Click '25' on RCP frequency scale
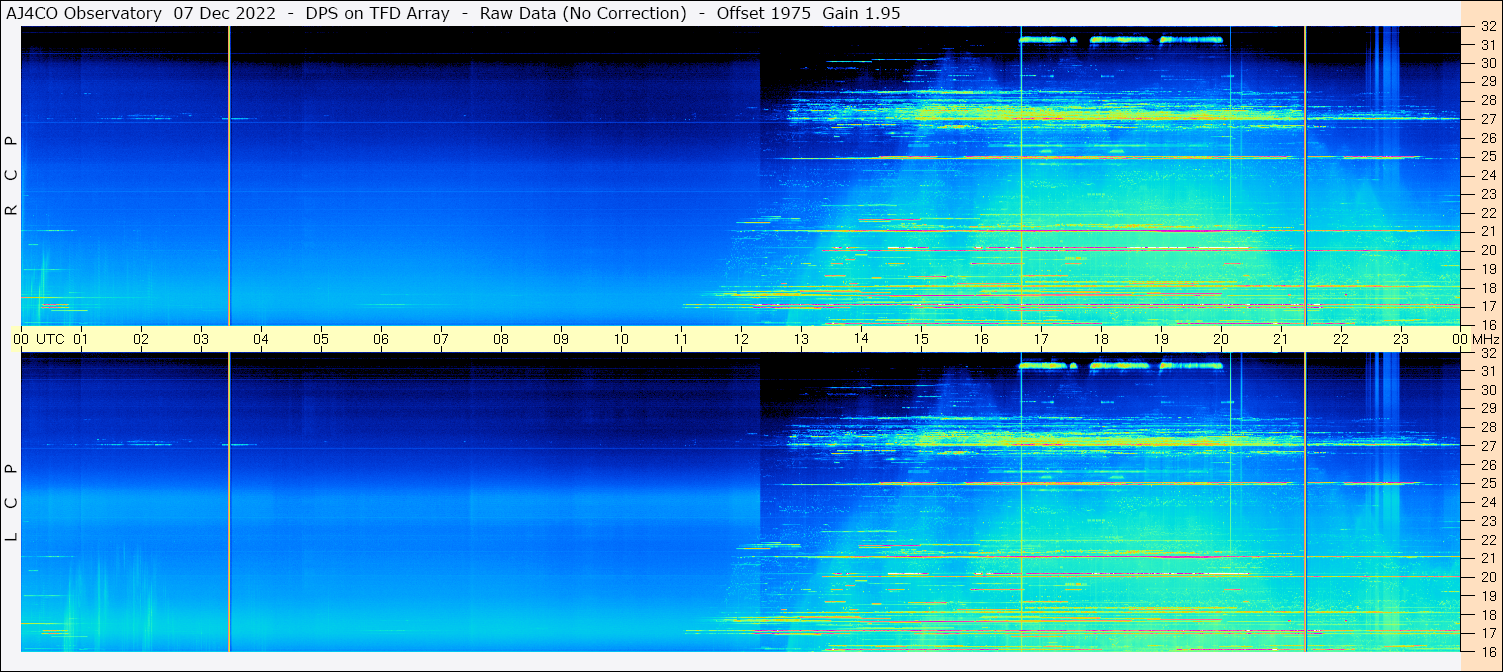Image resolution: width=1503 pixels, height=672 pixels. click(x=1488, y=157)
